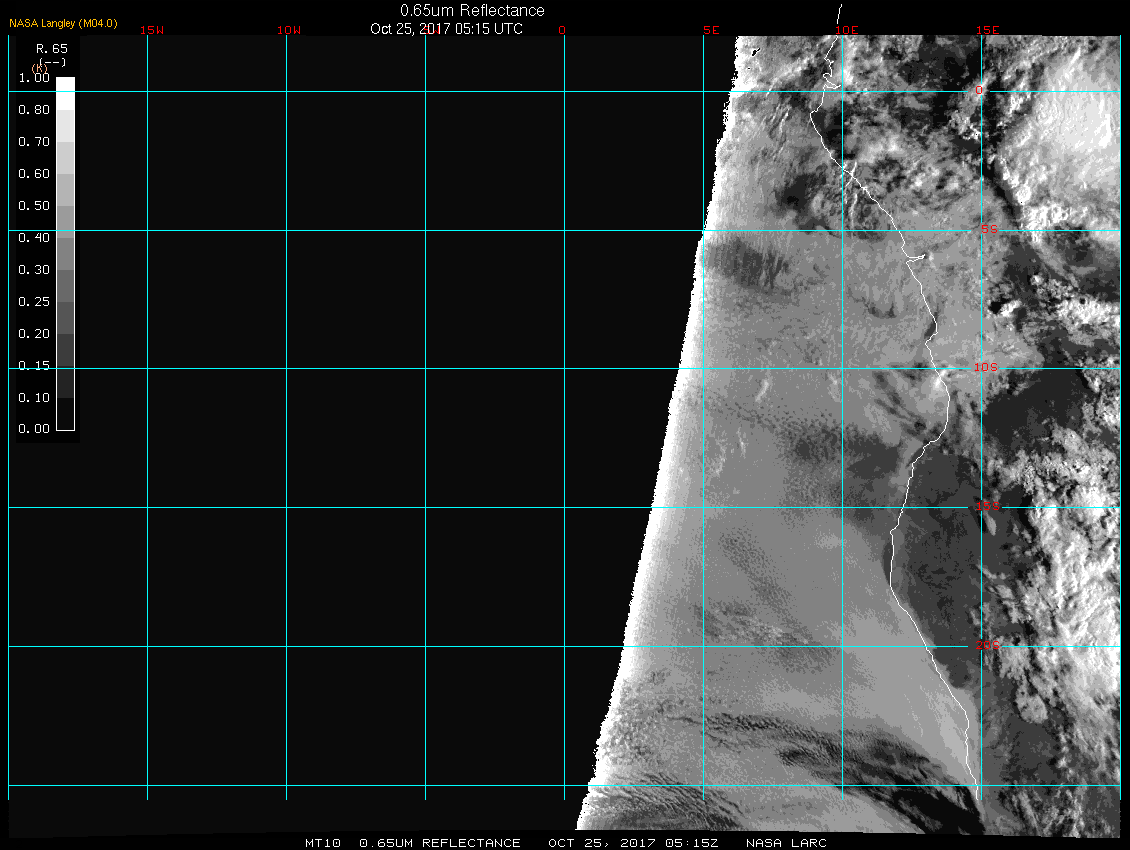
Task: Click the 'Oct 25, 2017 05:15 UTC' timestamp
Action: point(446,29)
